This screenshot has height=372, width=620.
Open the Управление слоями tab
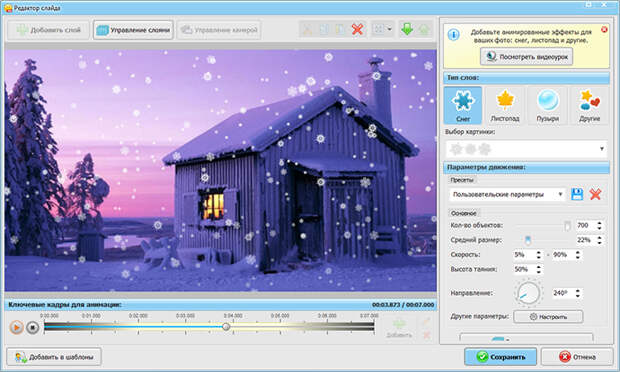point(133,30)
